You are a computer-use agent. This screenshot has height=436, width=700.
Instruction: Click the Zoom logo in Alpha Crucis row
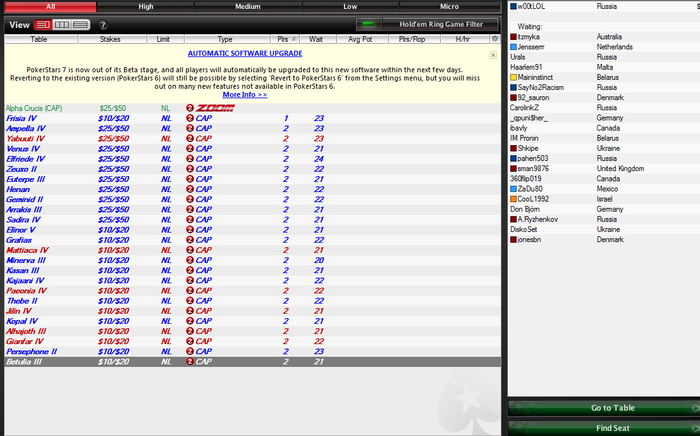point(215,108)
